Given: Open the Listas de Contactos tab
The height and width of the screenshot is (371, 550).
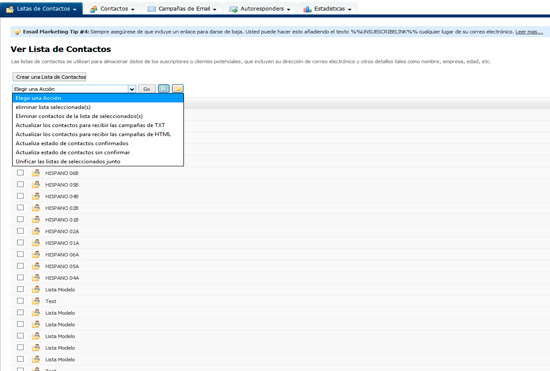Looking at the screenshot, I should (41, 9).
